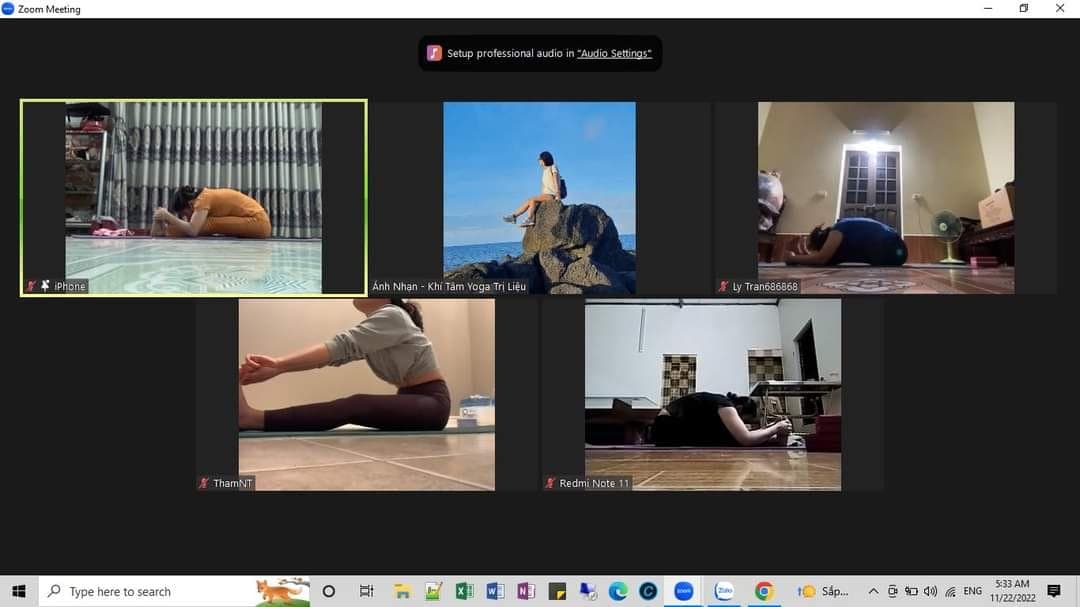
Task: Select the ThamNT participant video tile
Action: 366,394
